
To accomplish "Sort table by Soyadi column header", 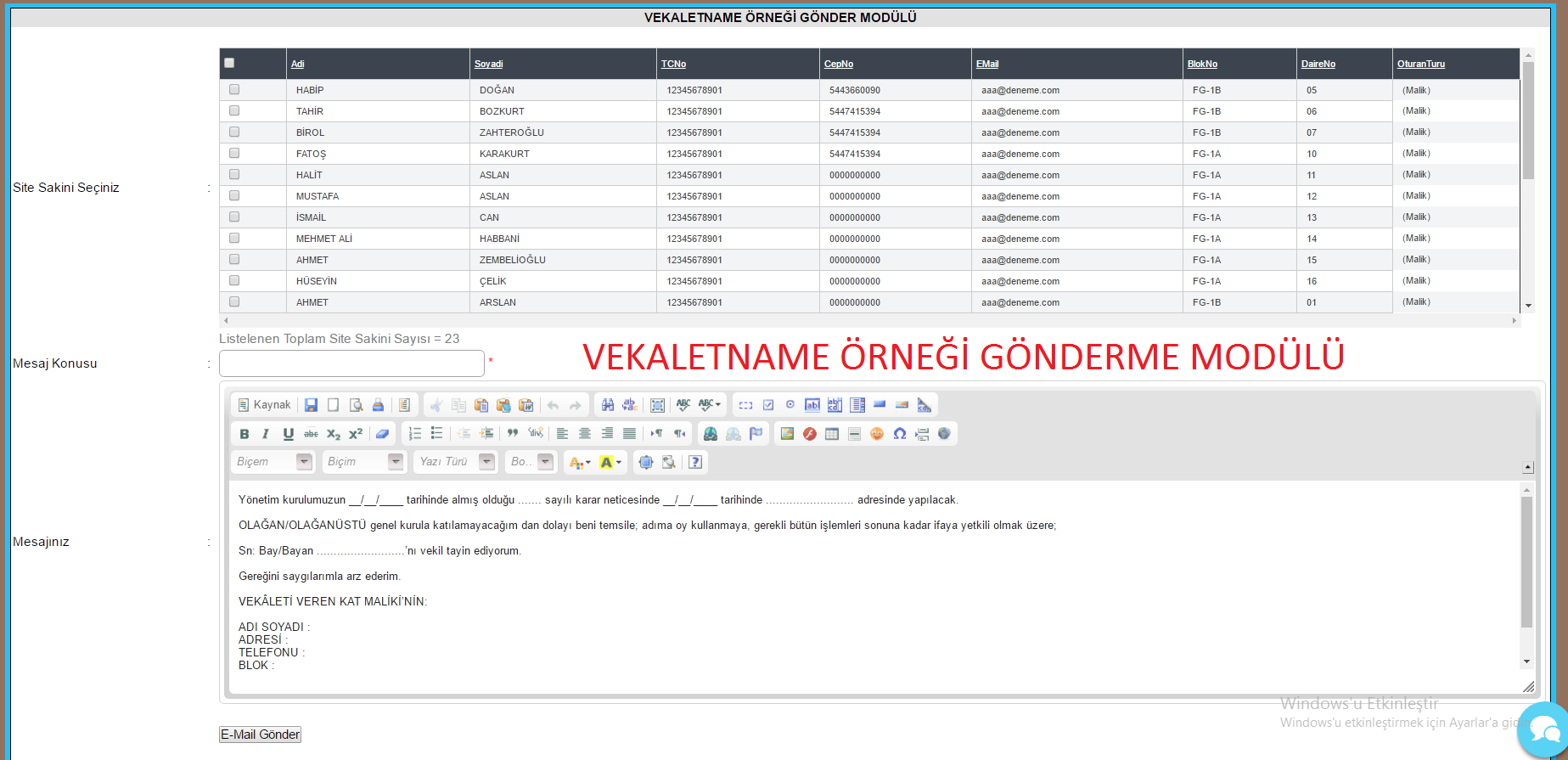I will [488, 64].
